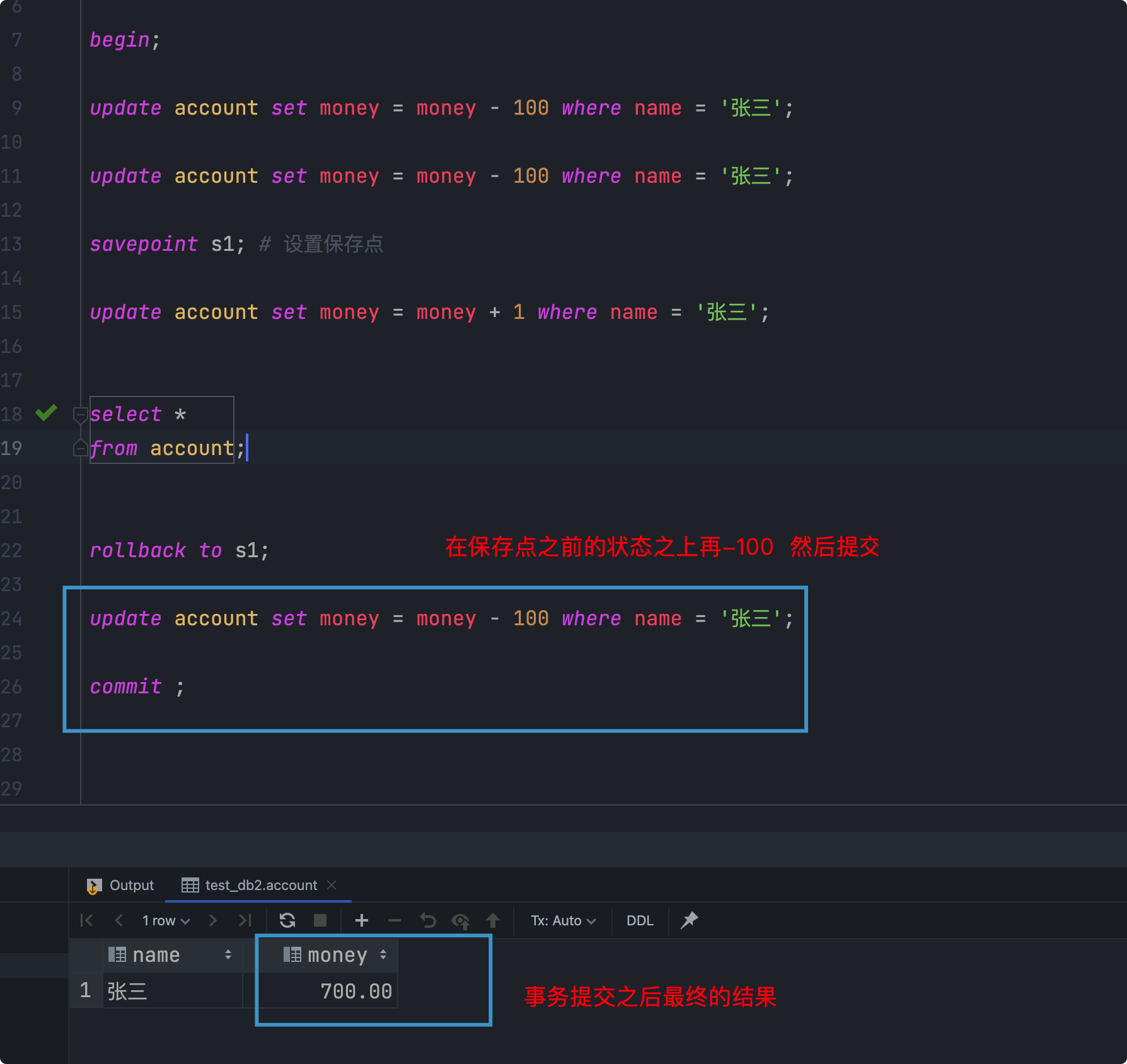1127x1064 pixels.
Task: Go to first page of results
Action: tap(87, 920)
